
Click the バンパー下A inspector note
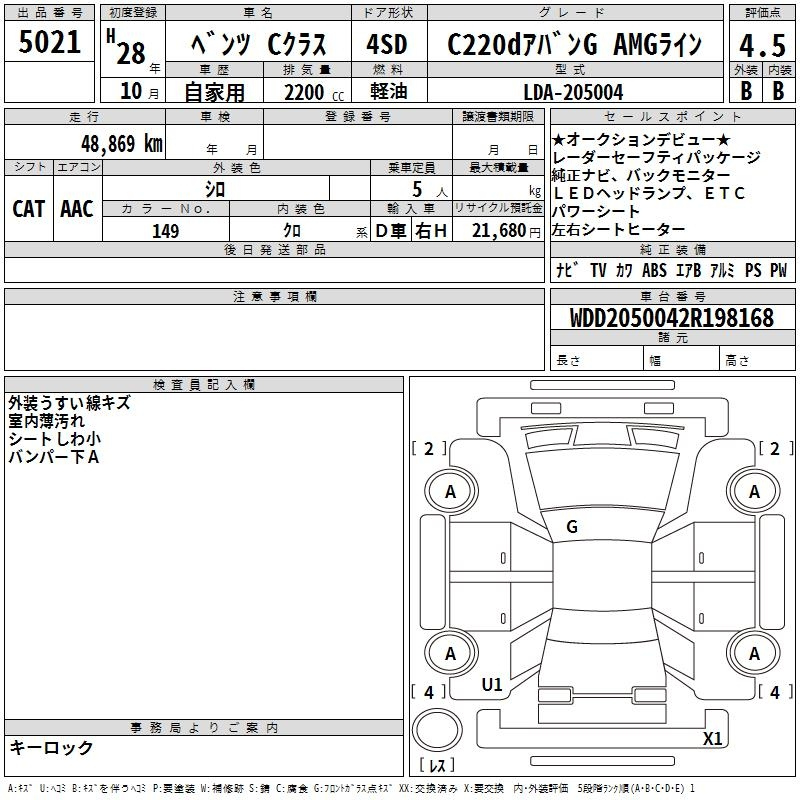point(54,457)
